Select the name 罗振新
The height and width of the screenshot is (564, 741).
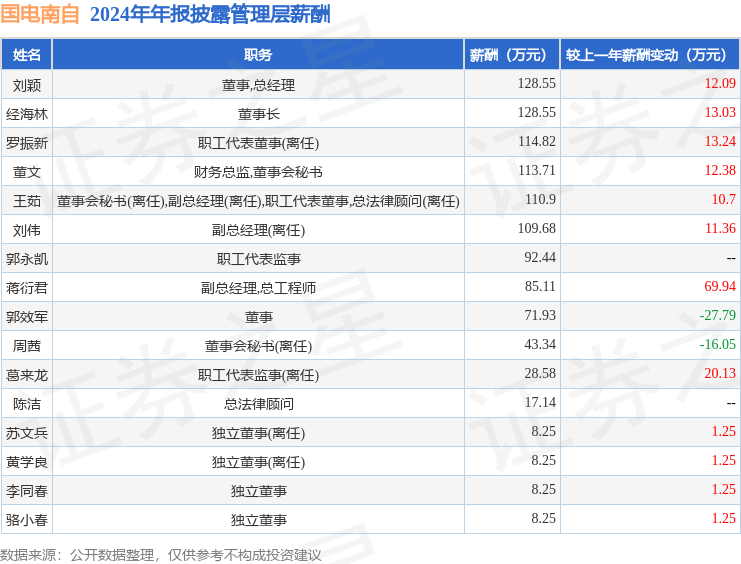click(27, 143)
